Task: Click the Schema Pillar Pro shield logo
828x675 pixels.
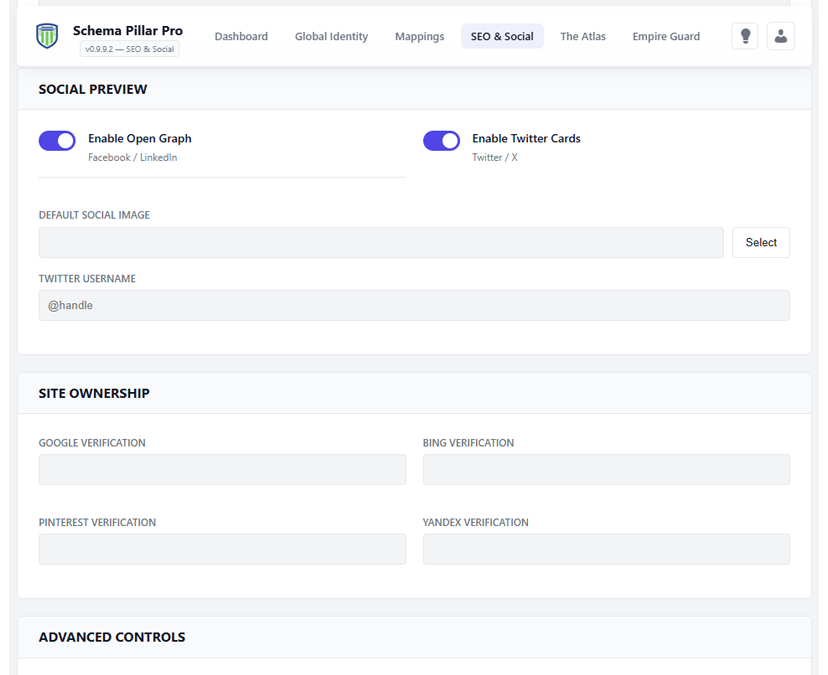Action: 46,36
